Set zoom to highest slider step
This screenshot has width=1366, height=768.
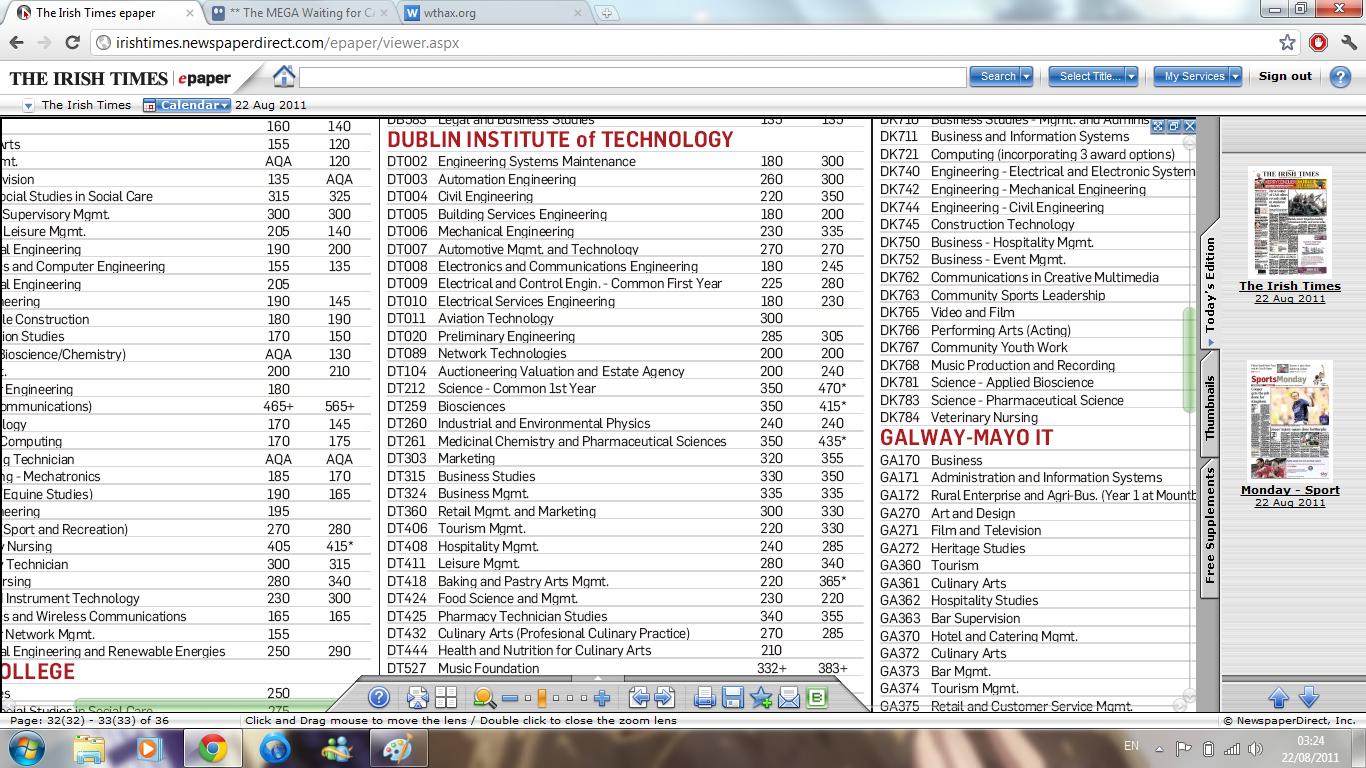pos(584,698)
